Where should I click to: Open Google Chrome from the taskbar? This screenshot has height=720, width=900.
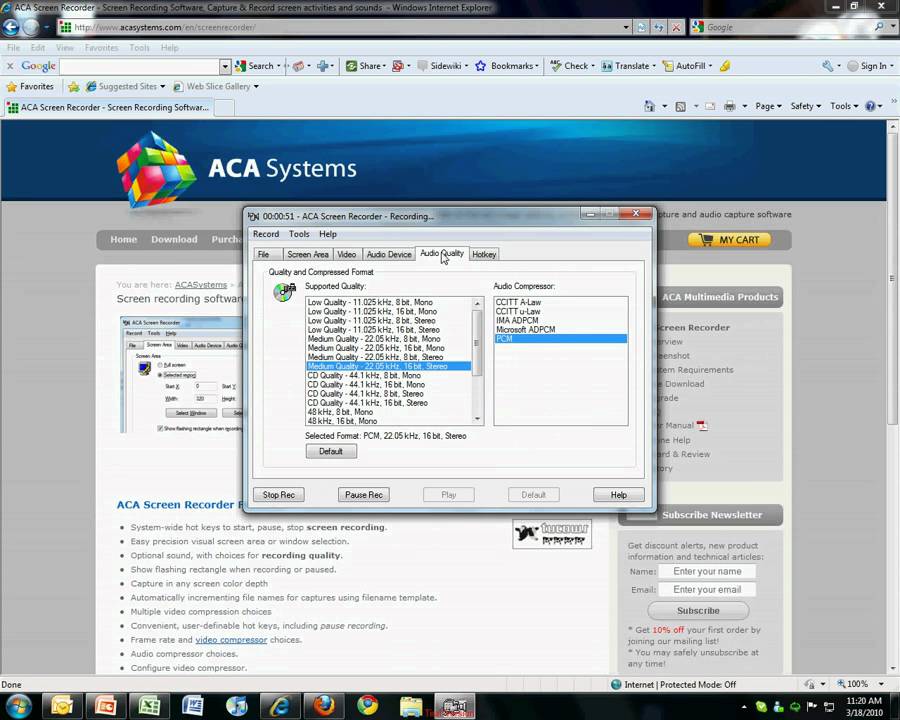tap(367, 706)
